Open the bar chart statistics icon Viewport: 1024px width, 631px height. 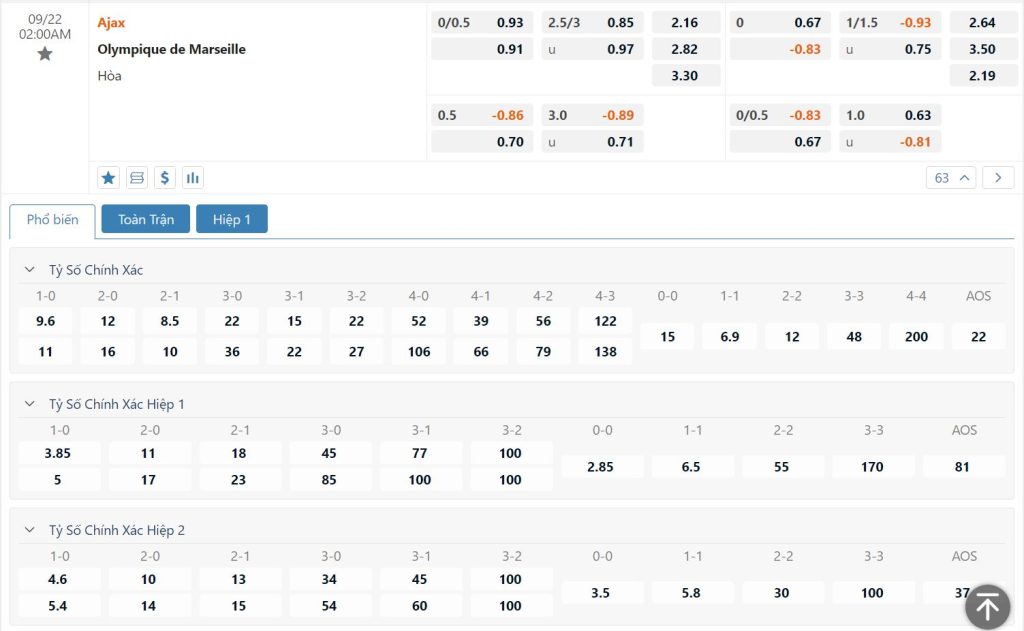pyautogui.click(x=193, y=178)
